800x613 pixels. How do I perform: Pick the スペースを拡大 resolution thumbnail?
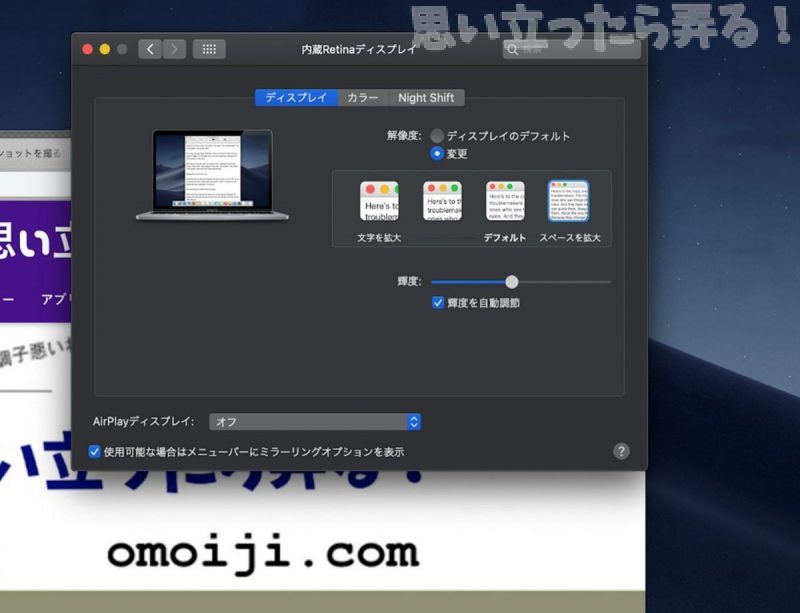569,201
